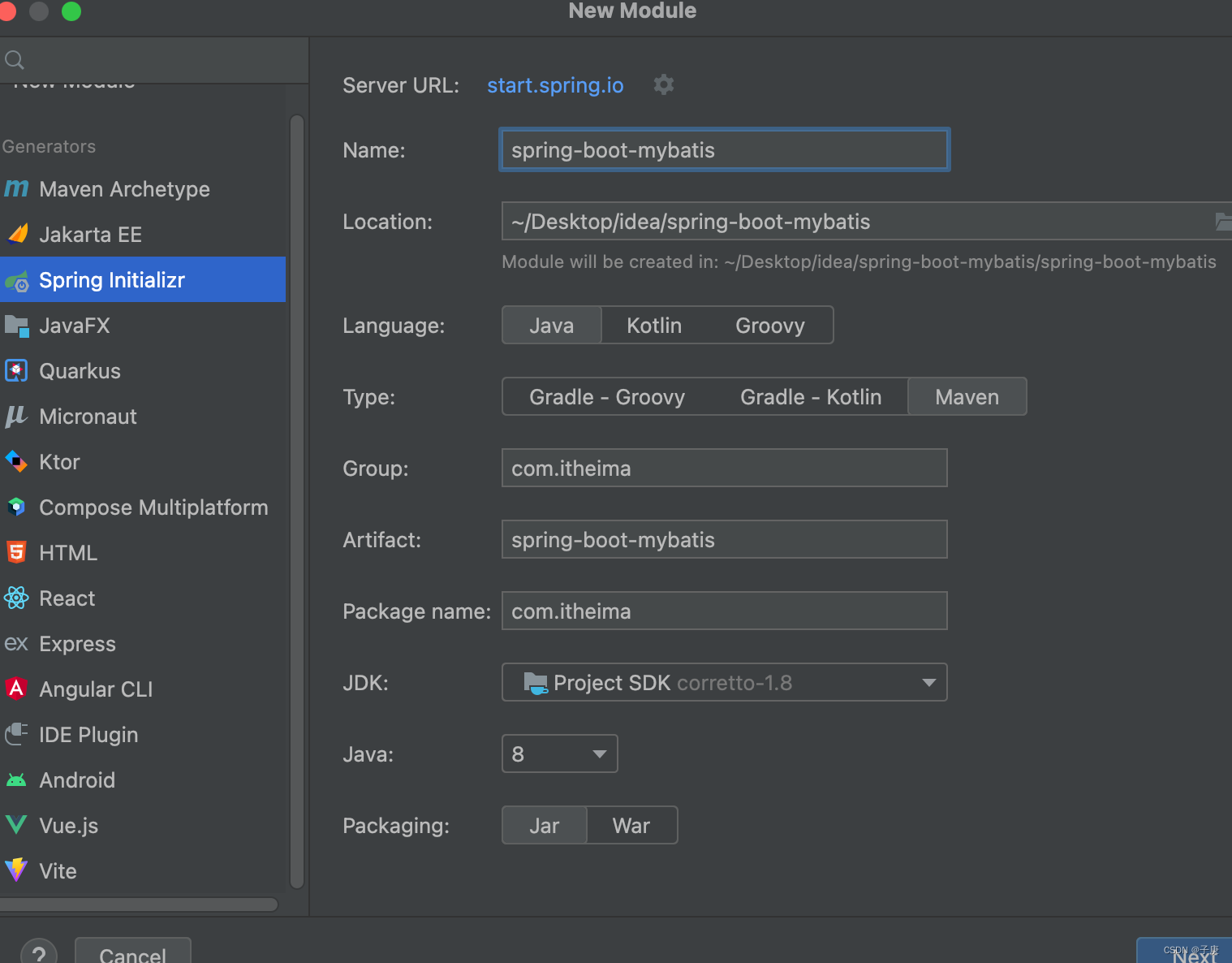Viewport: 1232px width, 963px height.
Task: Click the Name input field
Action: 725,150
